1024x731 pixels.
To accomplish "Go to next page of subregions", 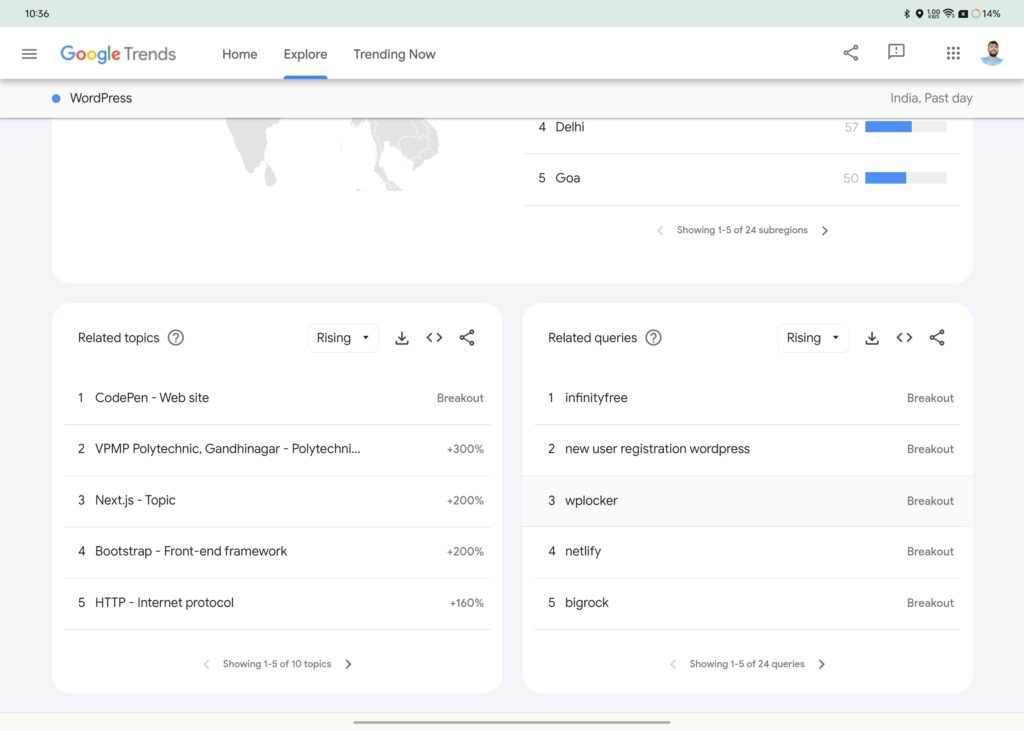I will click(825, 230).
